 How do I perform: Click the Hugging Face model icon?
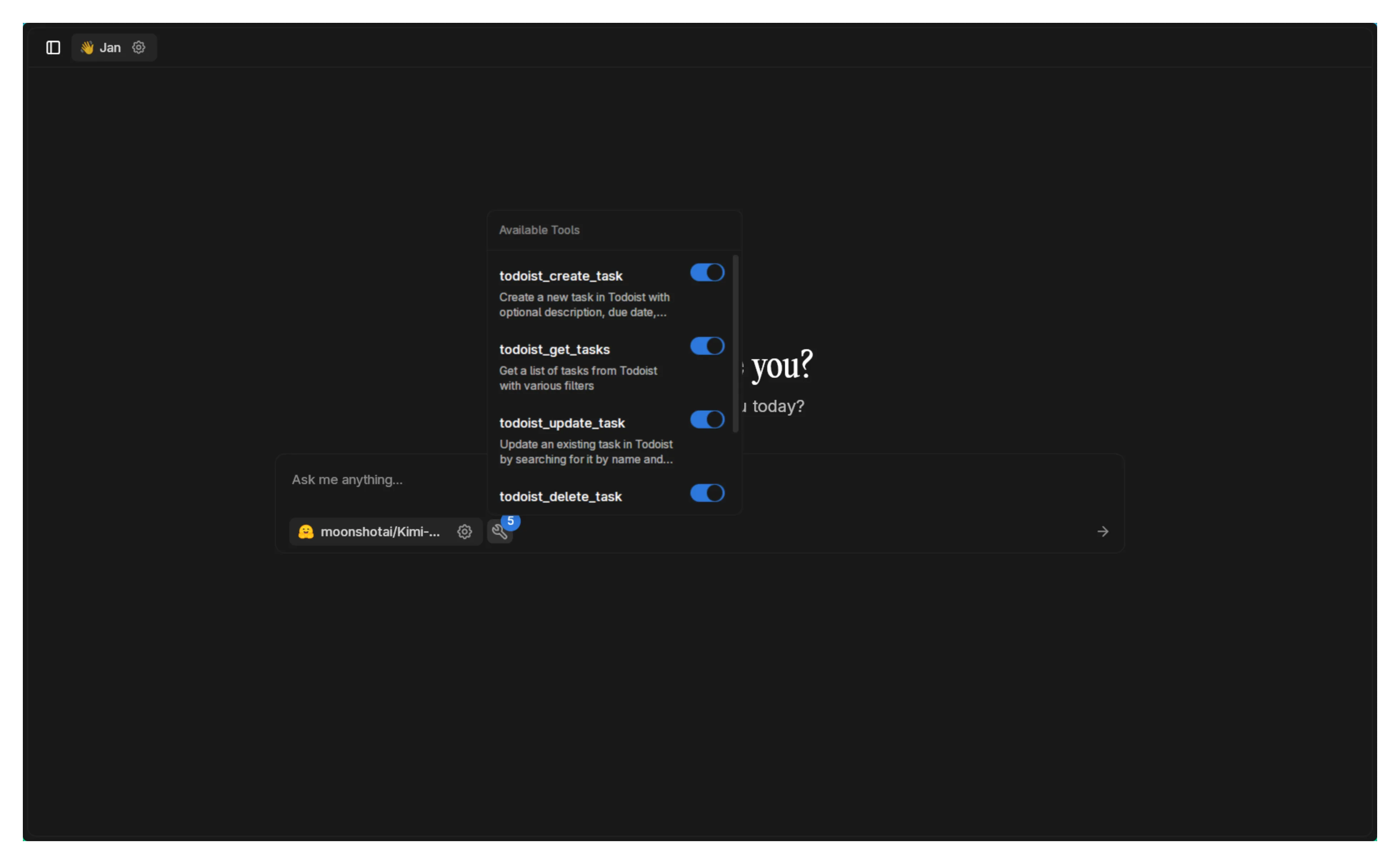(306, 531)
